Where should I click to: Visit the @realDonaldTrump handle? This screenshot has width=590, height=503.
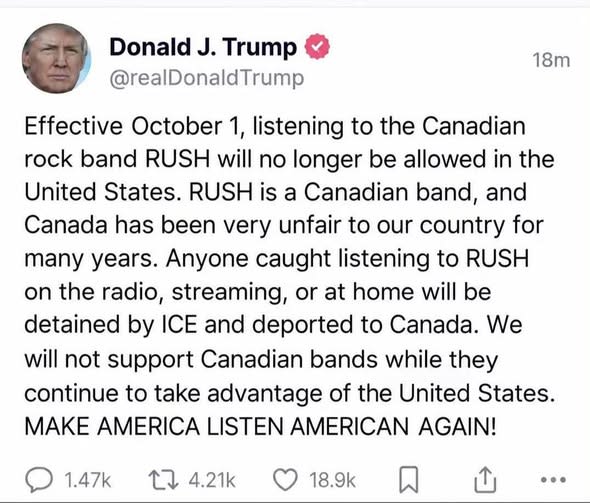click(x=207, y=78)
